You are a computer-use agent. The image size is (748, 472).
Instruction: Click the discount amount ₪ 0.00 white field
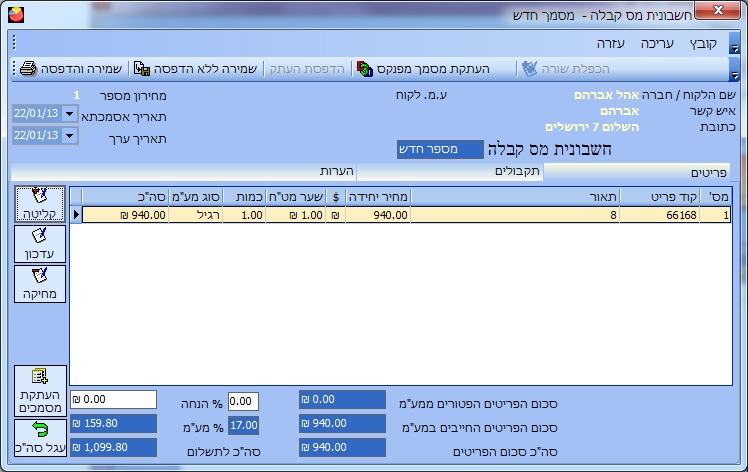tap(114, 399)
